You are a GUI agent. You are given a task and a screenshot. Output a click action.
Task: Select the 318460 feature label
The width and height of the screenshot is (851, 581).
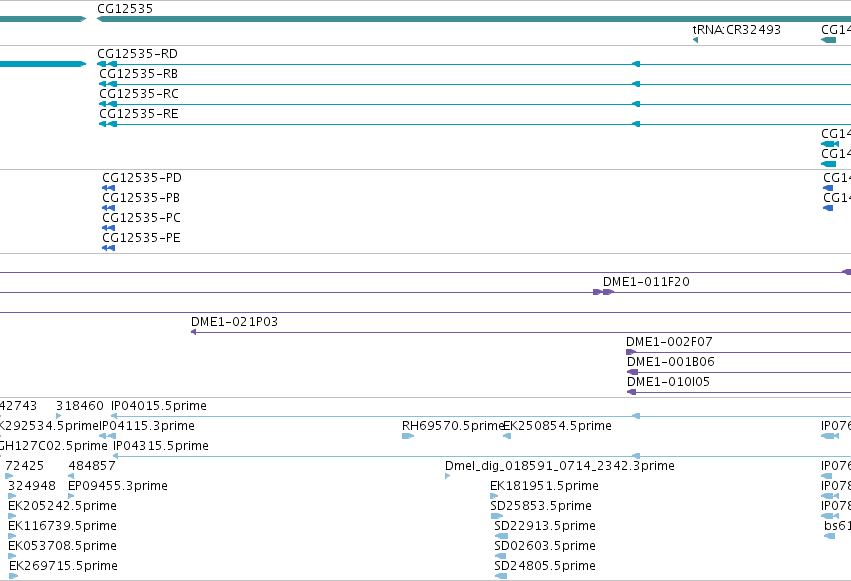(x=80, y=406)
